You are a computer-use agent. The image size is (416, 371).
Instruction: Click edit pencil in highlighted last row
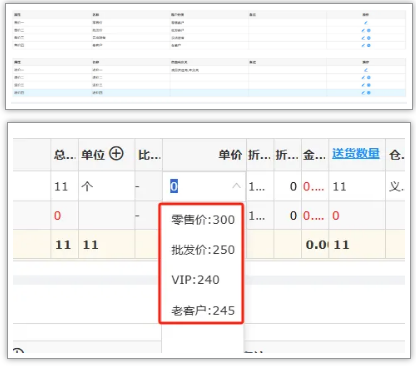click(363, 93)
